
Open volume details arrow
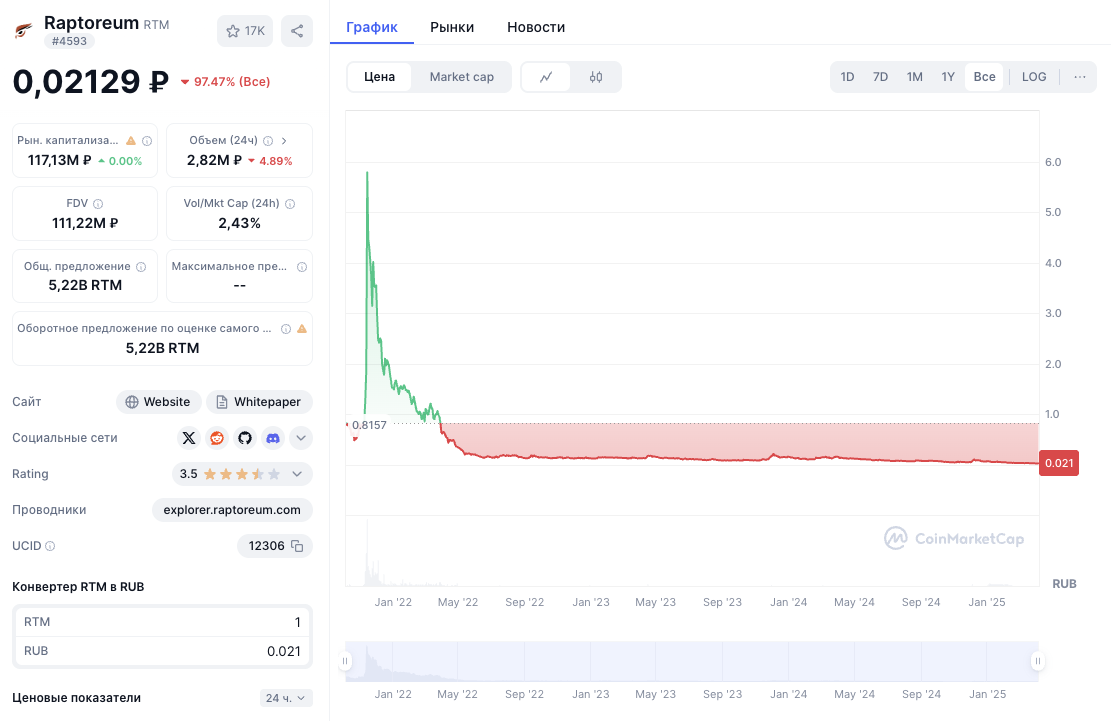(x=284, y=141)
